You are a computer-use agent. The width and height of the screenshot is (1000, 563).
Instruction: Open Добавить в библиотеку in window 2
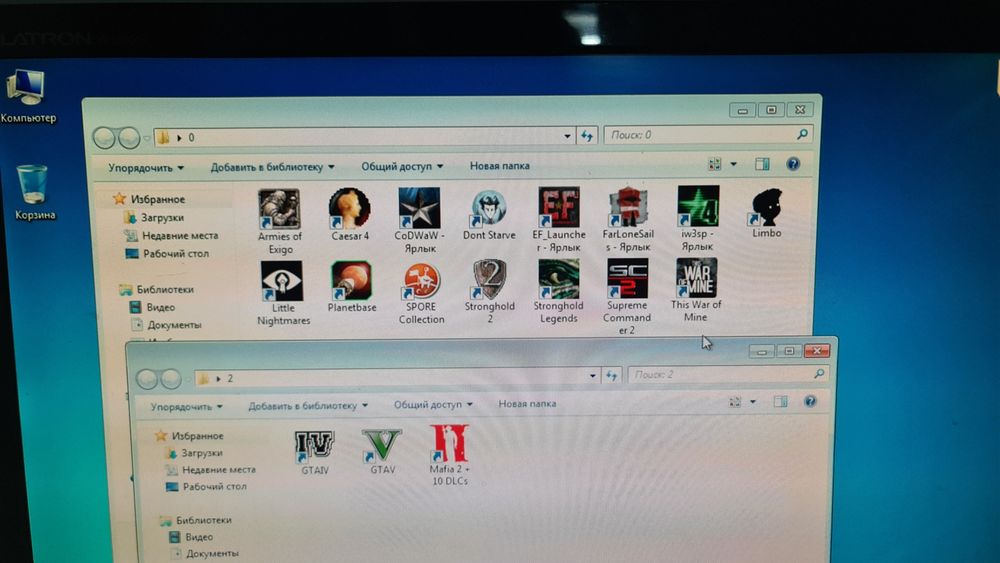tap(308, 405)
